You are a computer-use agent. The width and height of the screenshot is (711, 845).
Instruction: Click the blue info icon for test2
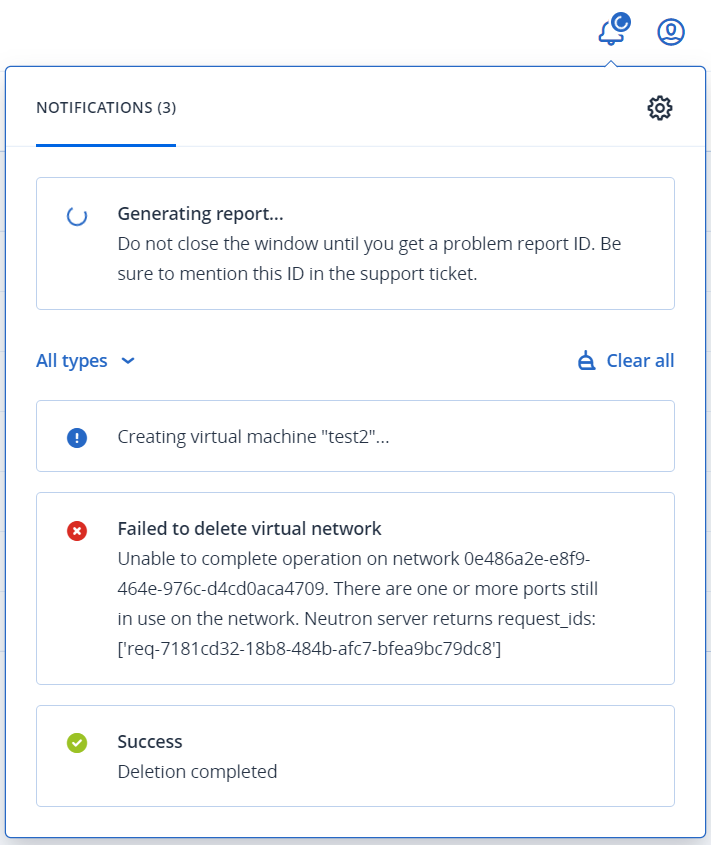pyautogui.click(x=77, y=438)
